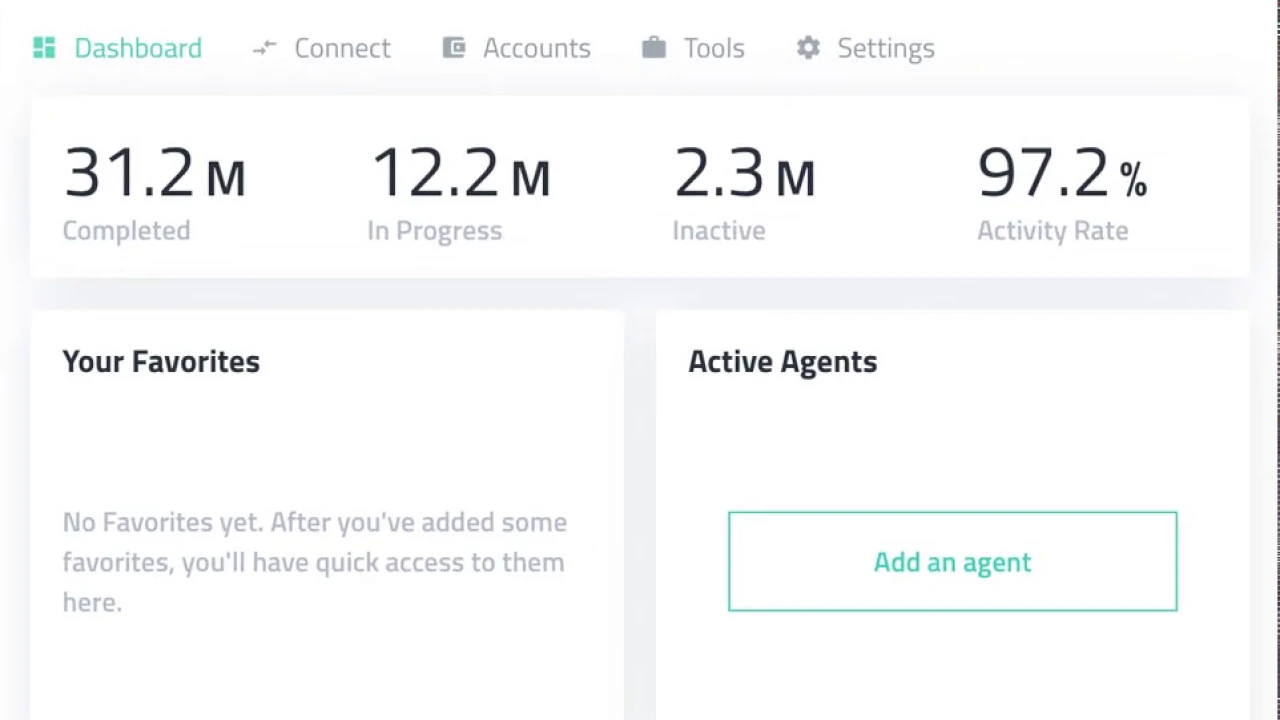This screenshot has height=720, width=1280.
Task: Click the Activity Rate caption text
Action: (1052, 231)
